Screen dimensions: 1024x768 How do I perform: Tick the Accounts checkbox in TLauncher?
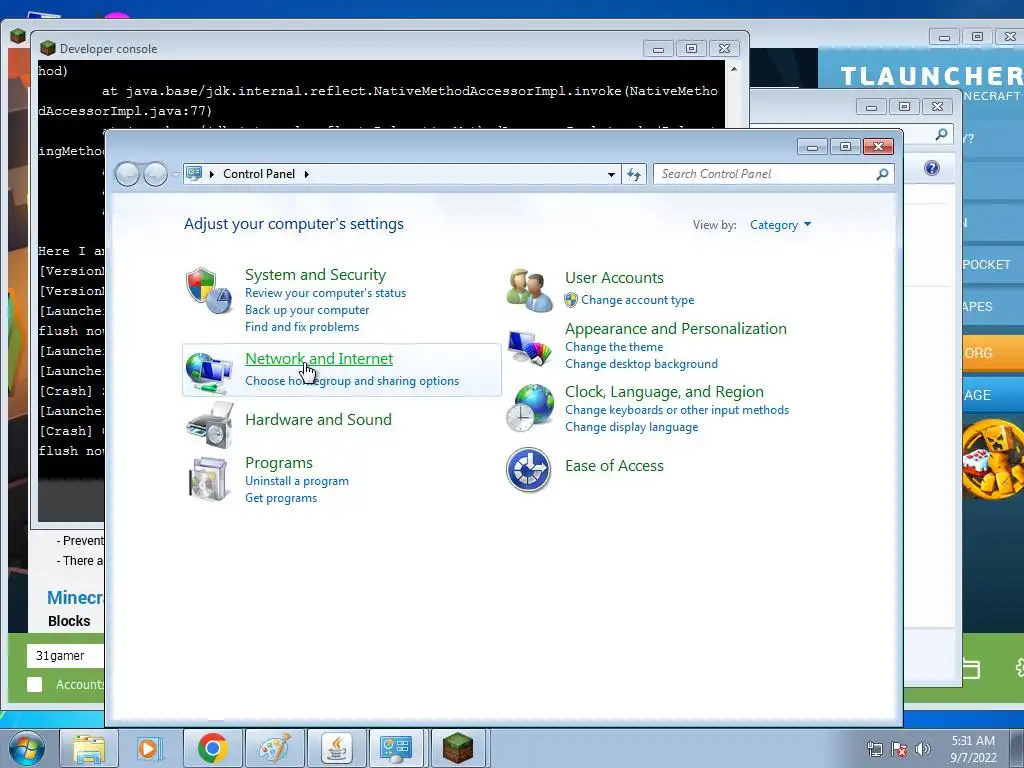35,684
